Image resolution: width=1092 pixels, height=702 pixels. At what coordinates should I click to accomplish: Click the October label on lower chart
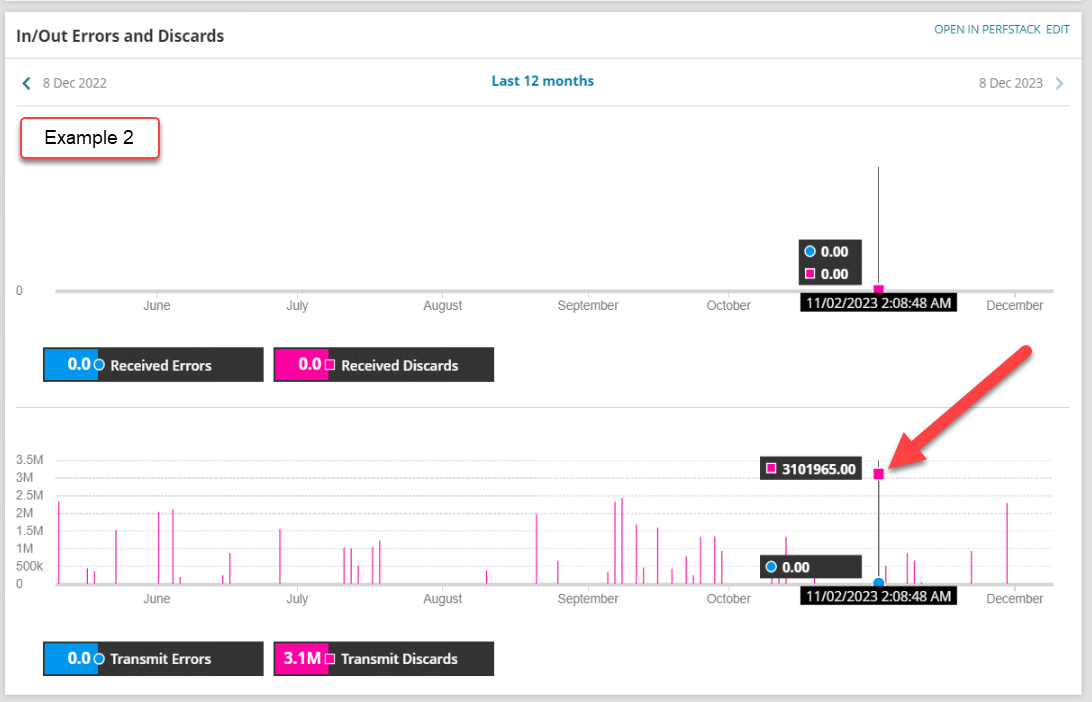pos(728,598)
